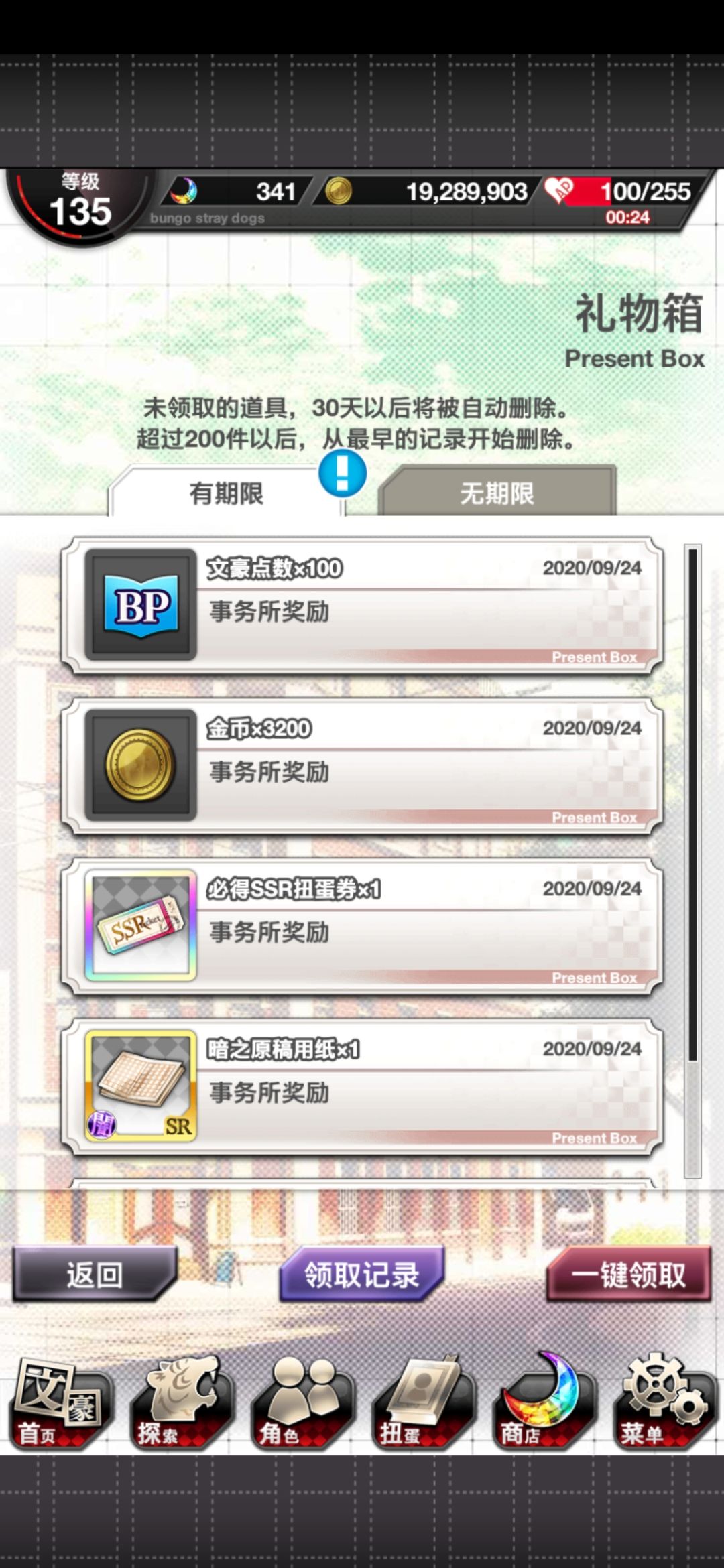Tap the level 135 player badge
The height and width of the screenshot is (1568, 724).
click(x=79, y=204)
